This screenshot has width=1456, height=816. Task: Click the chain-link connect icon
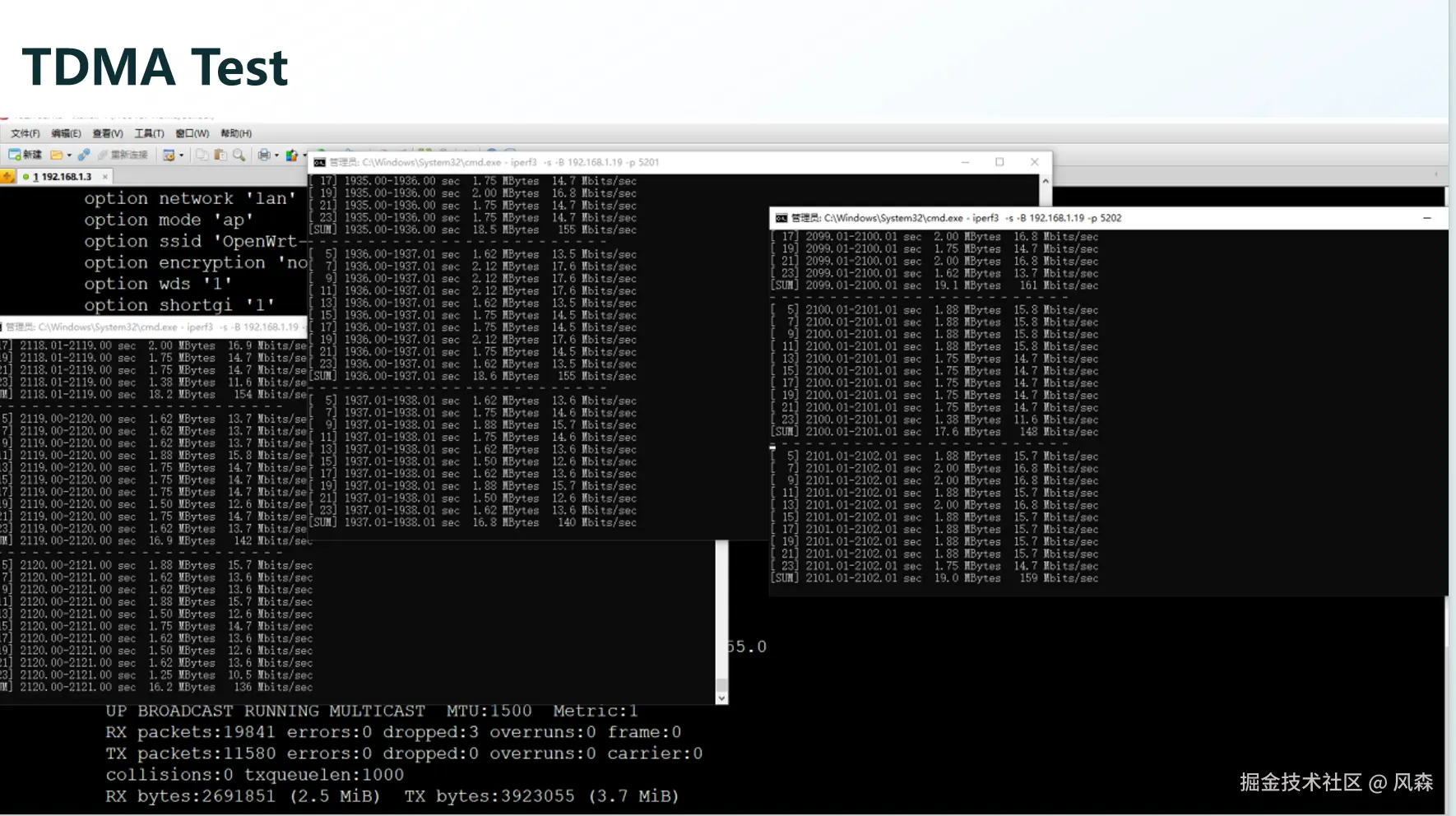[x=83, y=155]
